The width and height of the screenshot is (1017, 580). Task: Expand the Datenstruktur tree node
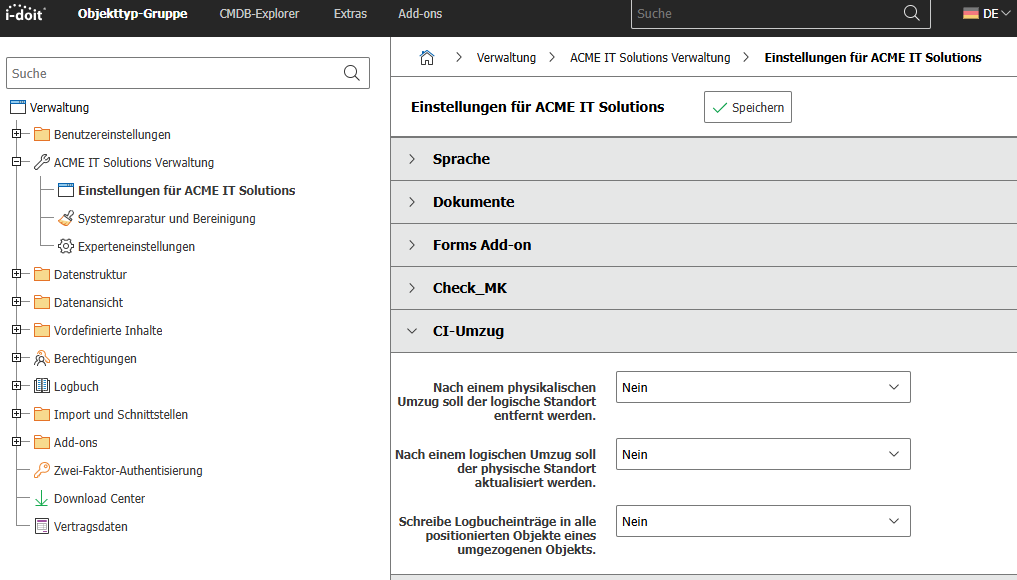point(17,274)
